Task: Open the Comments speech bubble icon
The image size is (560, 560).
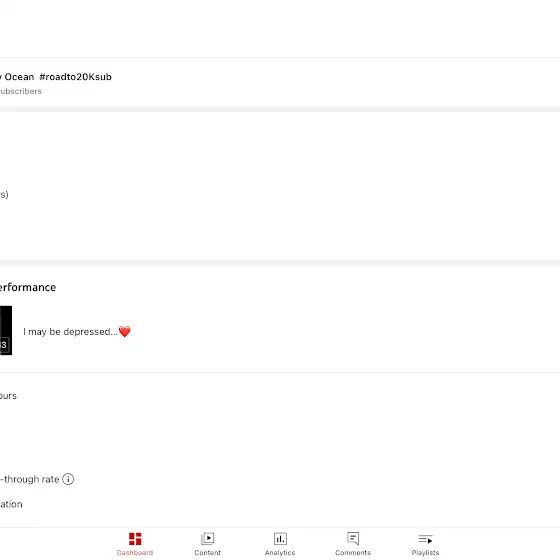Action: coord(353,539)
